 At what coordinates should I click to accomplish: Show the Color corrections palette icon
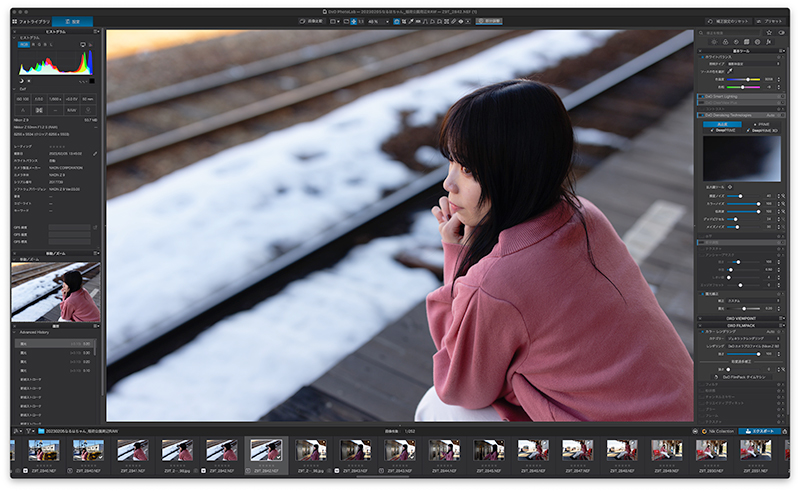725,42
